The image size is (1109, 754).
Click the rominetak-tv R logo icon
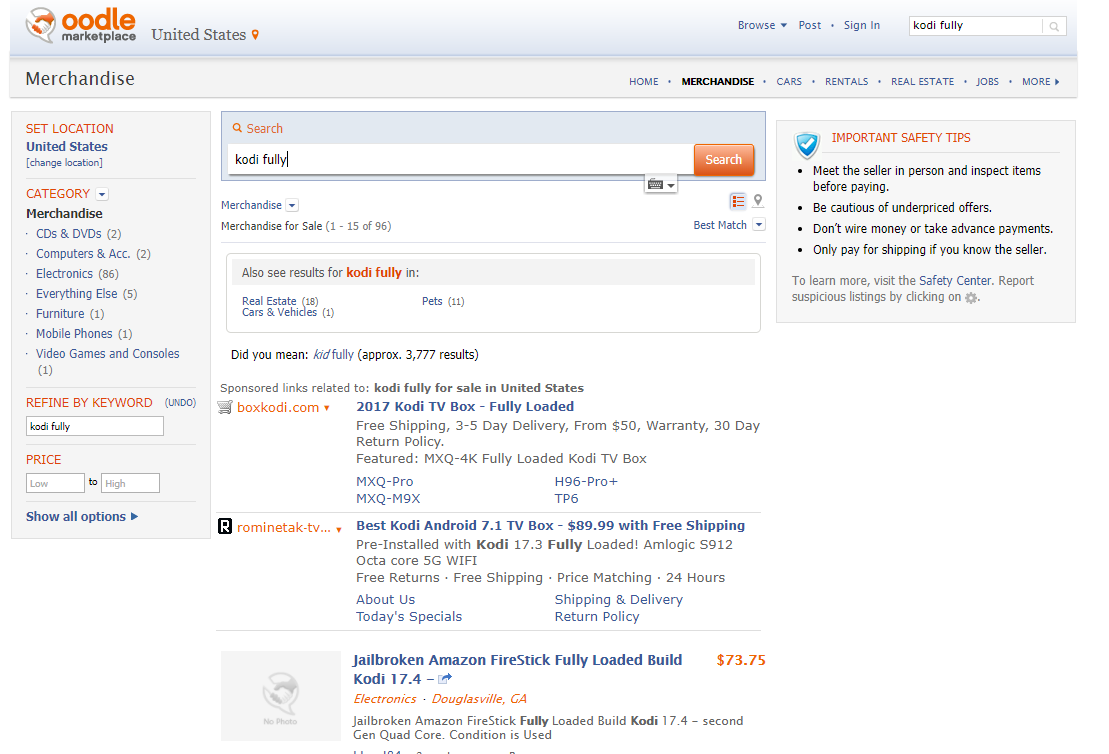[225, 526]
